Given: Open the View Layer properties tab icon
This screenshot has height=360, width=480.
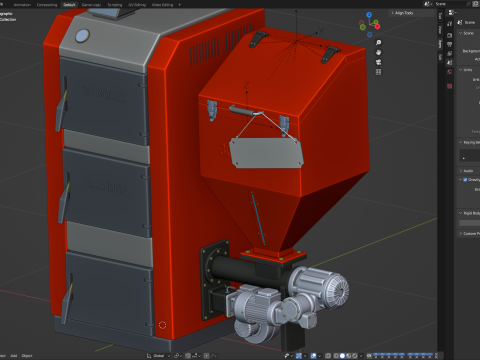Looking at the screenshot, I should [449, 53].
